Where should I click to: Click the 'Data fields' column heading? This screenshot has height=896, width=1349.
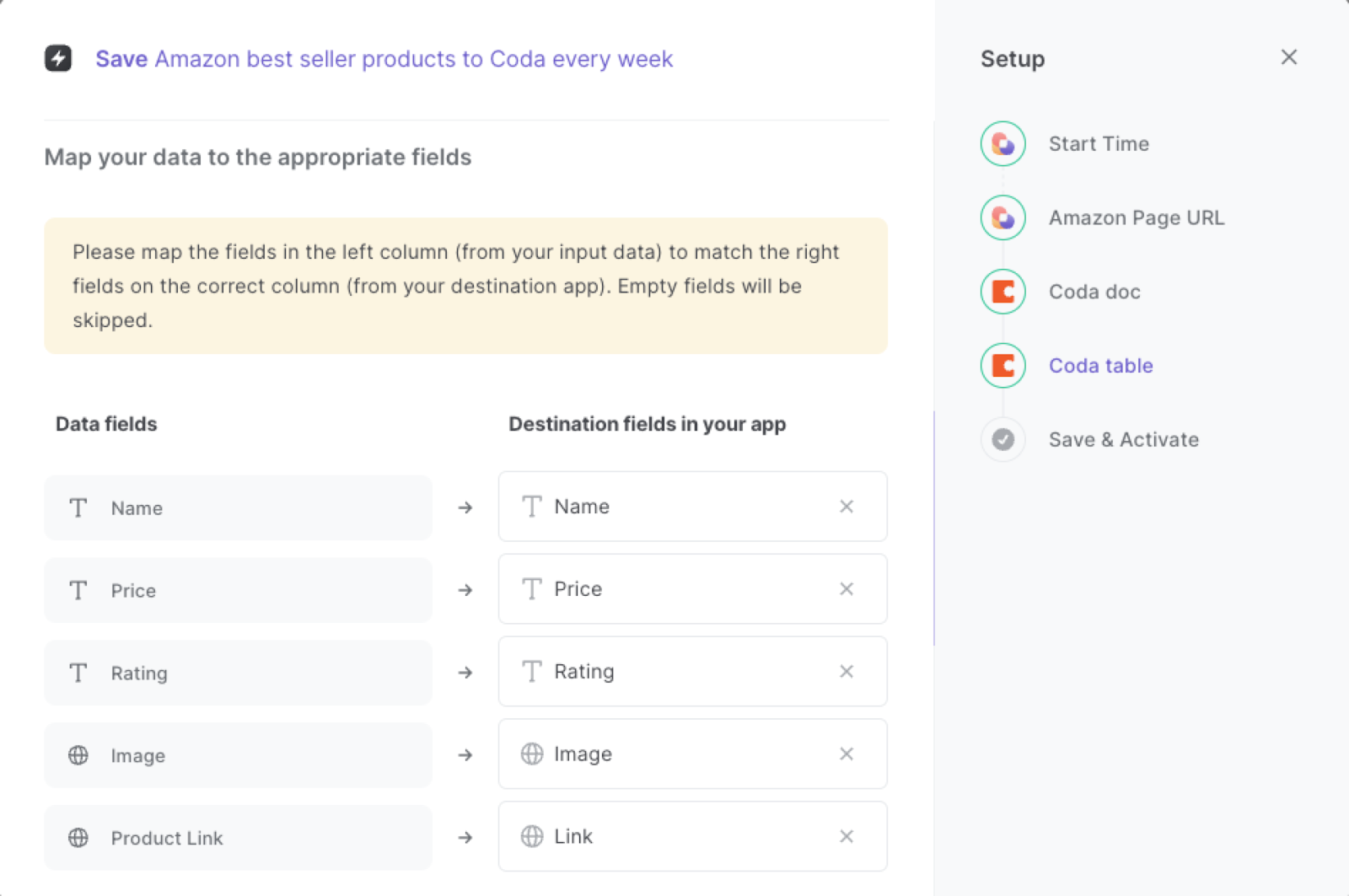[x=106, y=424]
